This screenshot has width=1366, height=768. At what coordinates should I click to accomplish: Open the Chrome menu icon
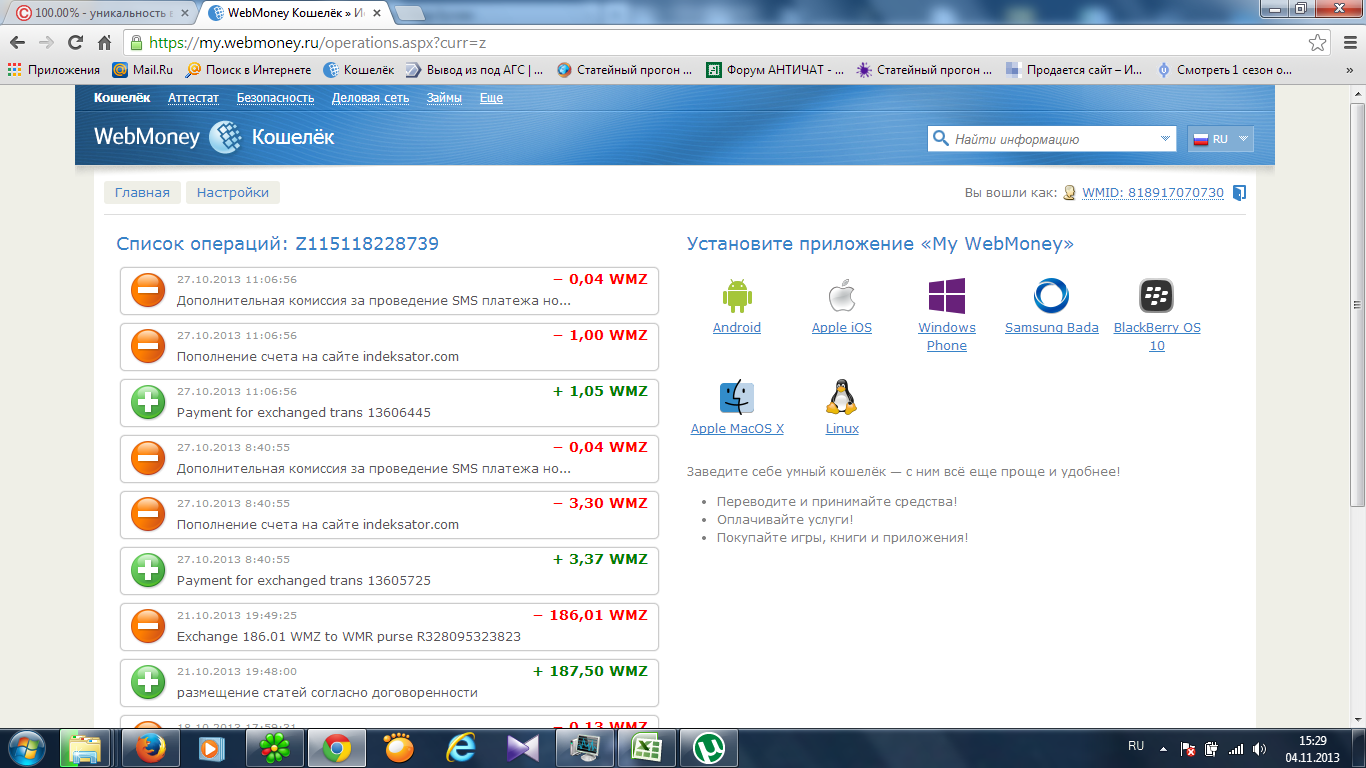1349,43
